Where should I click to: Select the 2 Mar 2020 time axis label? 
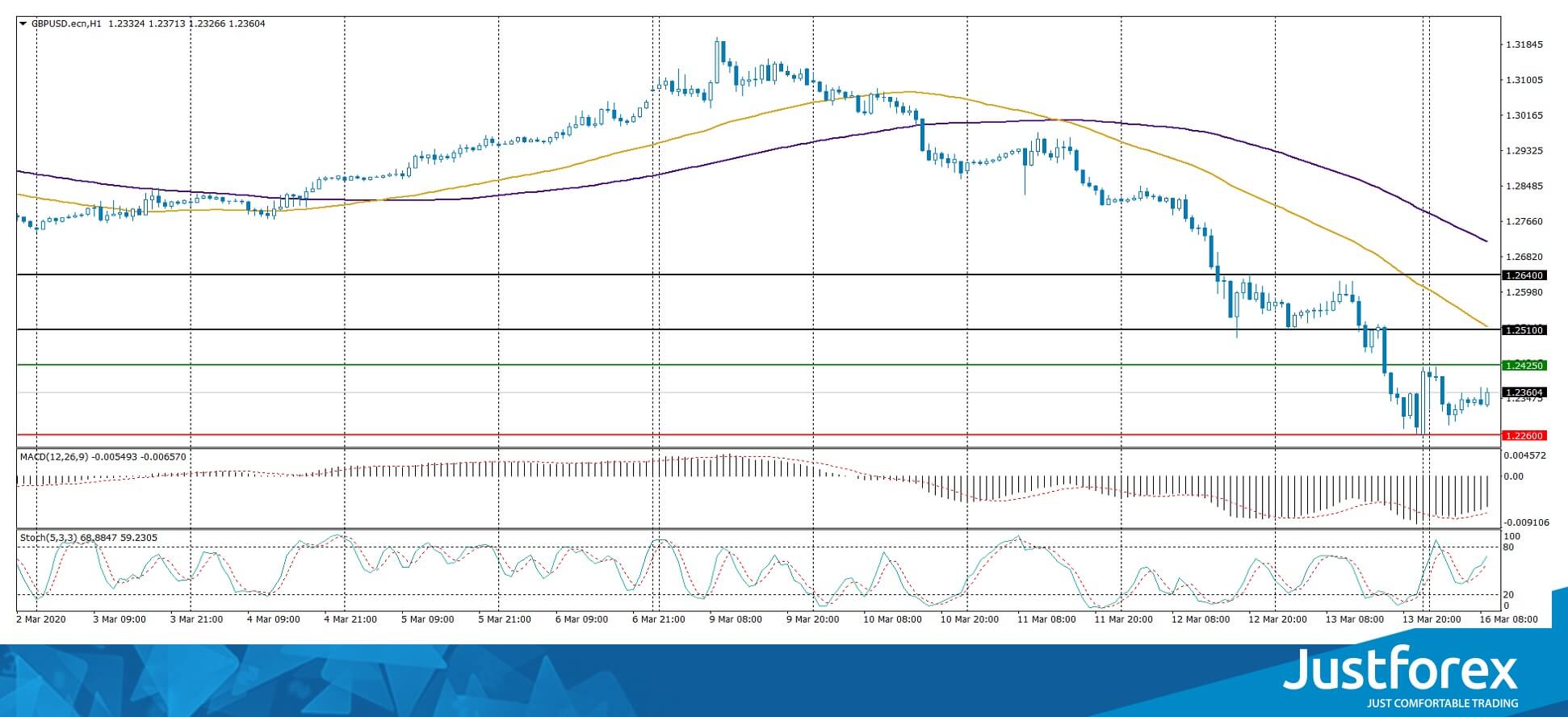click(x=43, y=620)
